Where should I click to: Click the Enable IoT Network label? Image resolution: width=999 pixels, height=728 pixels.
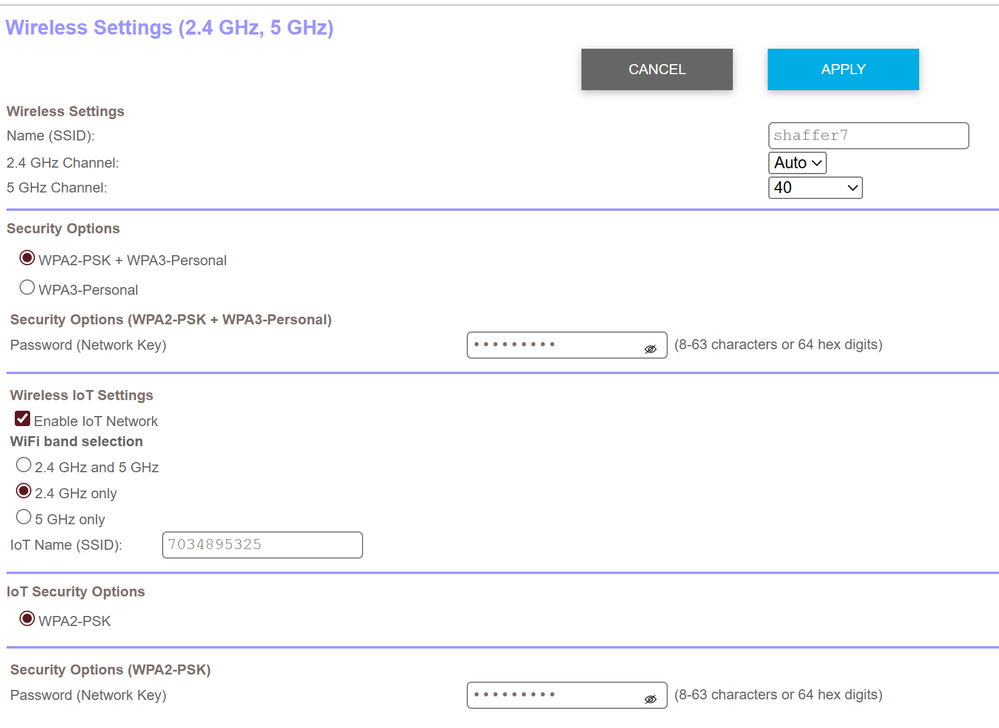pyautogui.click(x=96, y=422)
